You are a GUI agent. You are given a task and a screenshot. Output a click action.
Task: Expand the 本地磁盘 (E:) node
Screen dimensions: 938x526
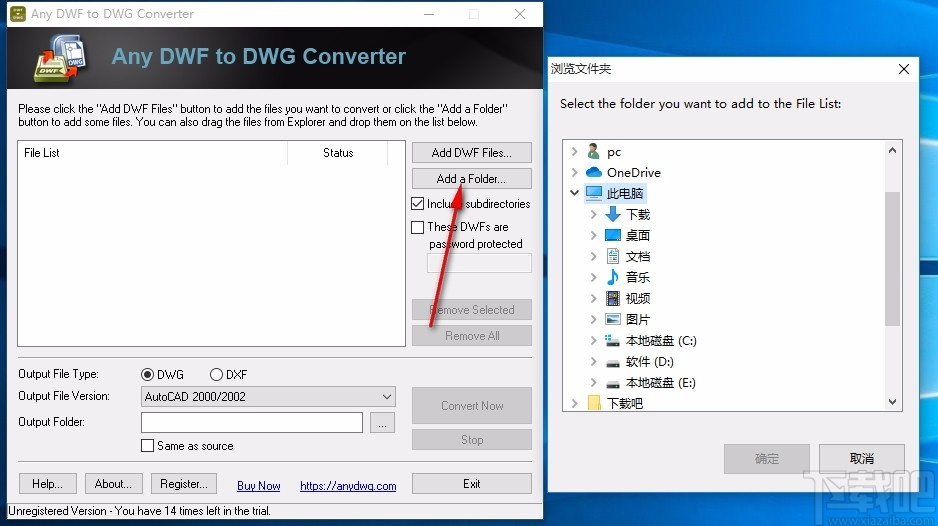[593, 382]
